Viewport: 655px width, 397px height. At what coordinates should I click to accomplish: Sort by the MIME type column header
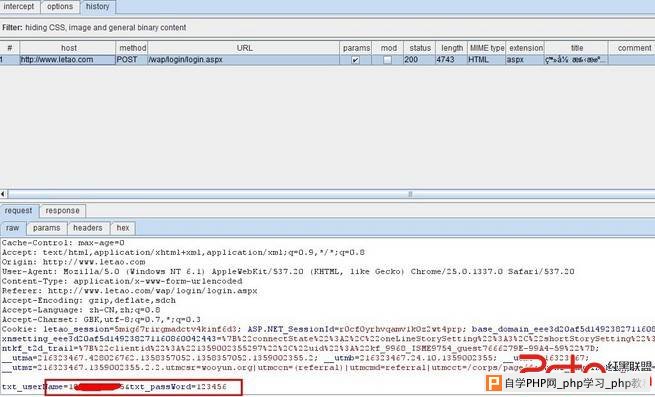point(487,48)
